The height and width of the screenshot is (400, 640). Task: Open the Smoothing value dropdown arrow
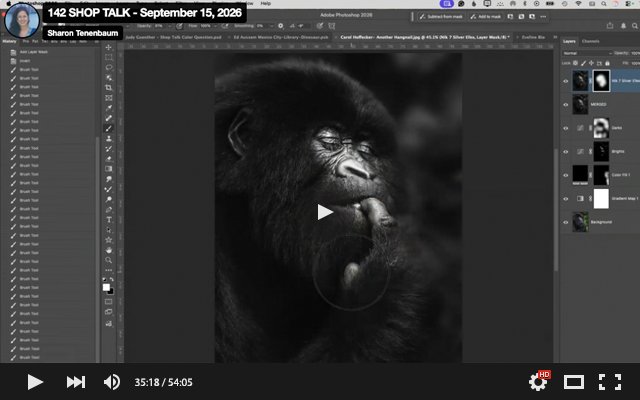271,26
